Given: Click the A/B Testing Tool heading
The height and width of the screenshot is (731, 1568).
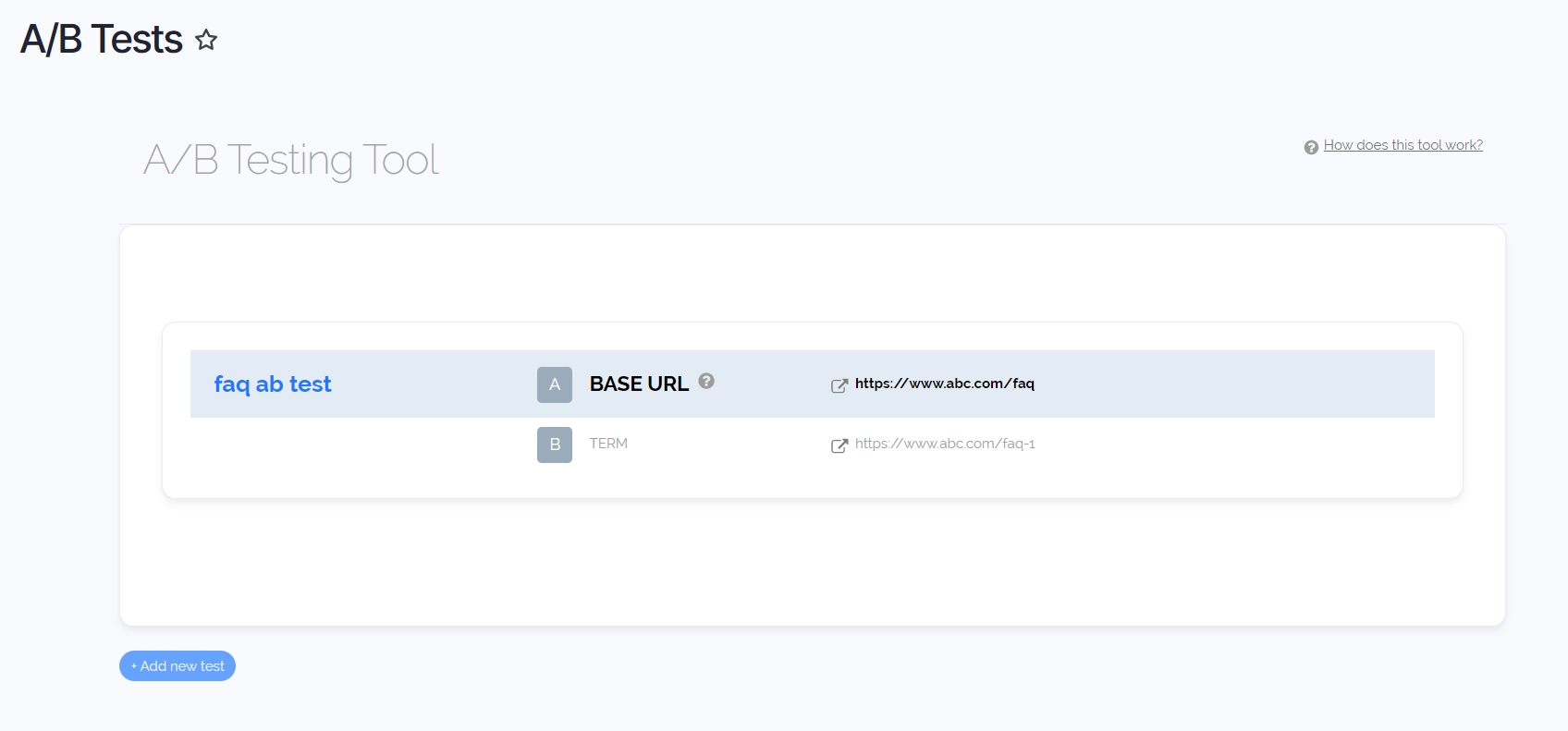Looking at the screenshot, I should [291, 160].
